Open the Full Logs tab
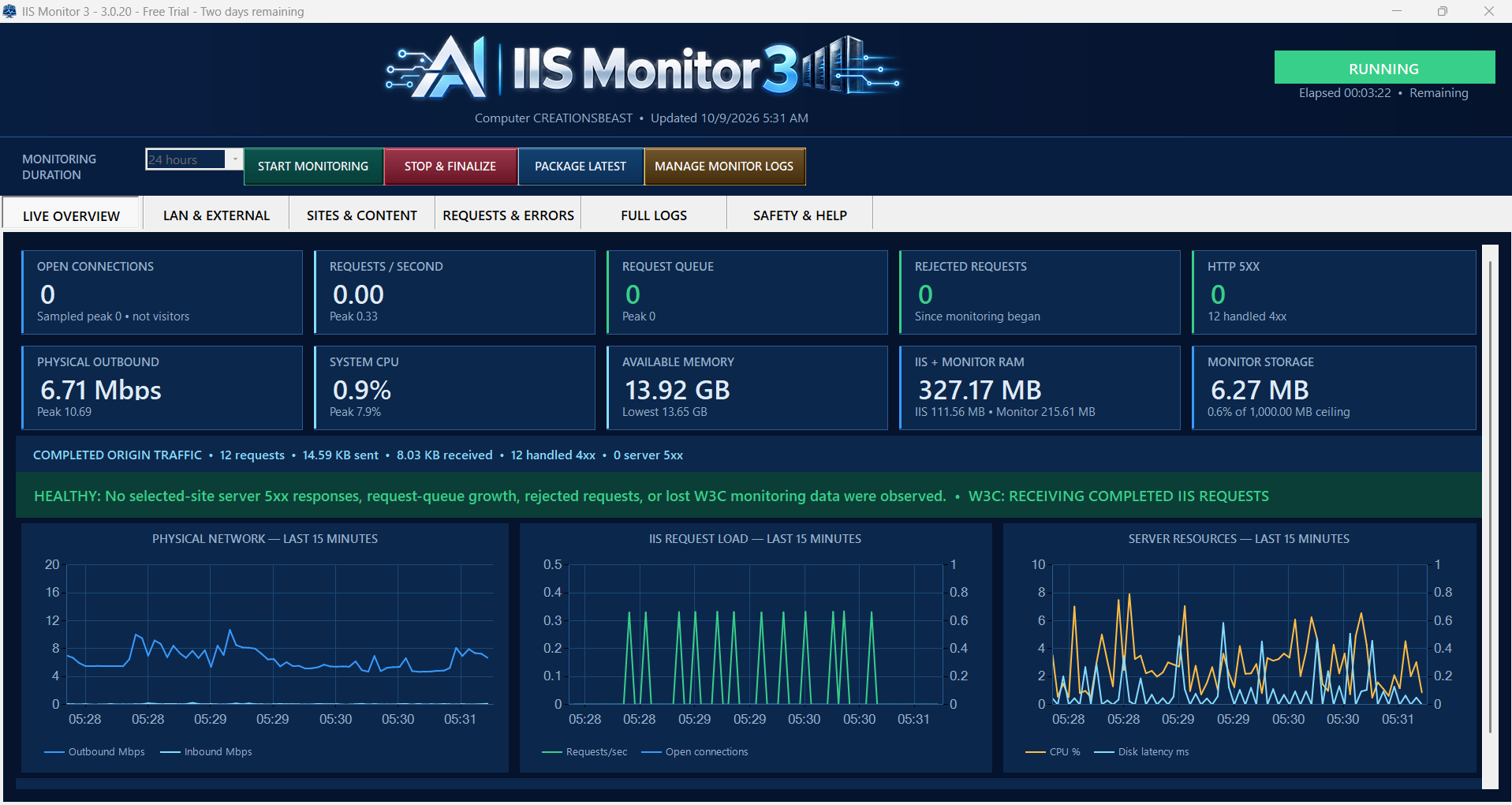The image size is (1512, 805). 654,215
